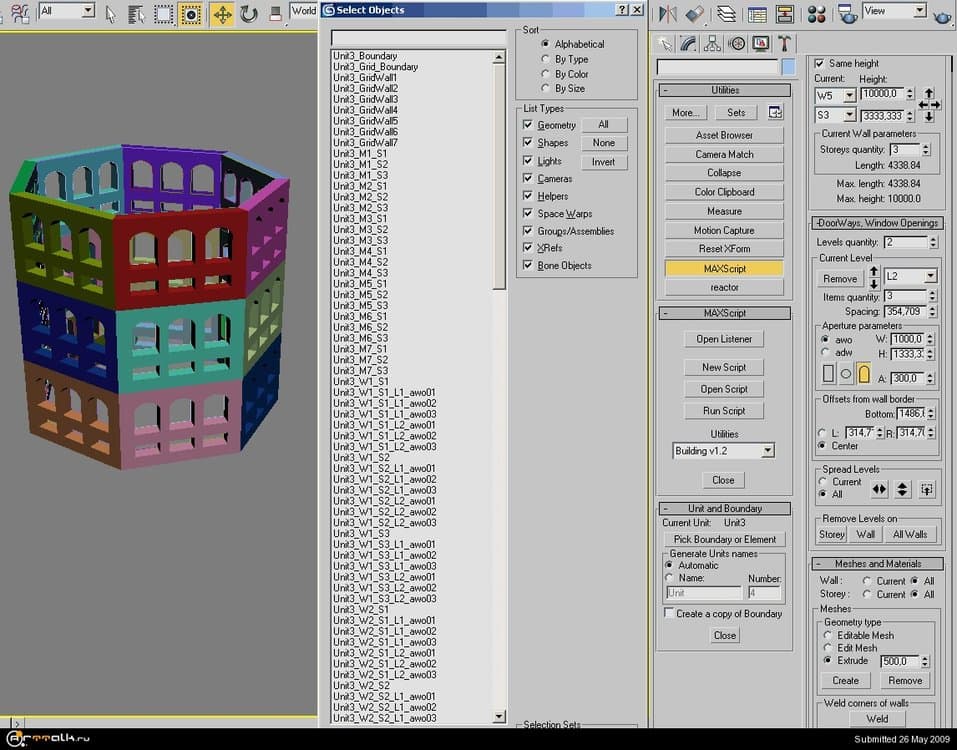957x750 pixels.
Task: Increase Levels quantity with spinner arrow
Action: (x=934, y=239)
